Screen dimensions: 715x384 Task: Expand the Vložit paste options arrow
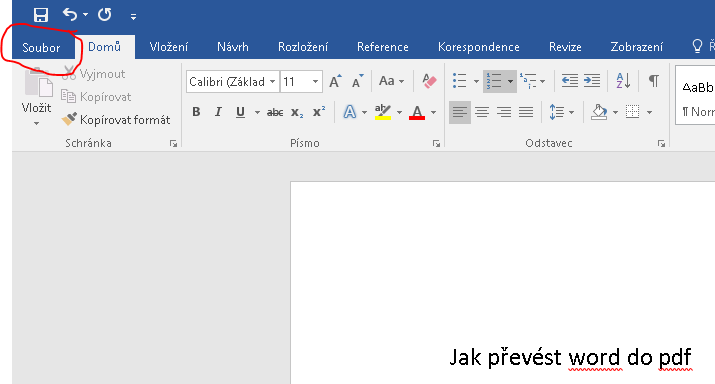pyautogui.click(x=36, y=123)
